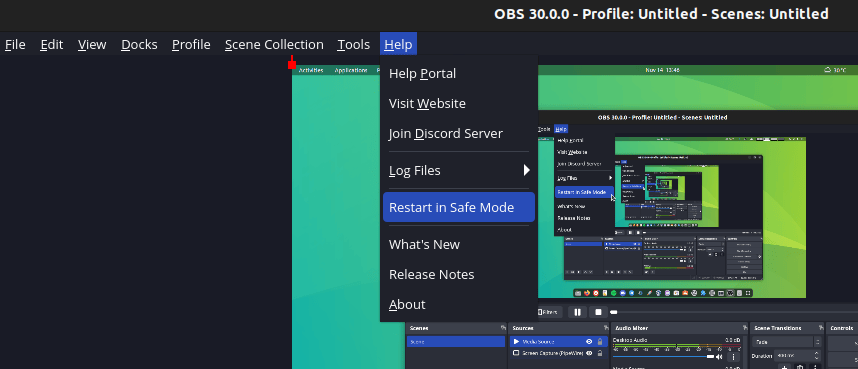Toggle visibility of Screen Capture (PipeWire) source
Viewport: 858px width, 369px height.
589,353
